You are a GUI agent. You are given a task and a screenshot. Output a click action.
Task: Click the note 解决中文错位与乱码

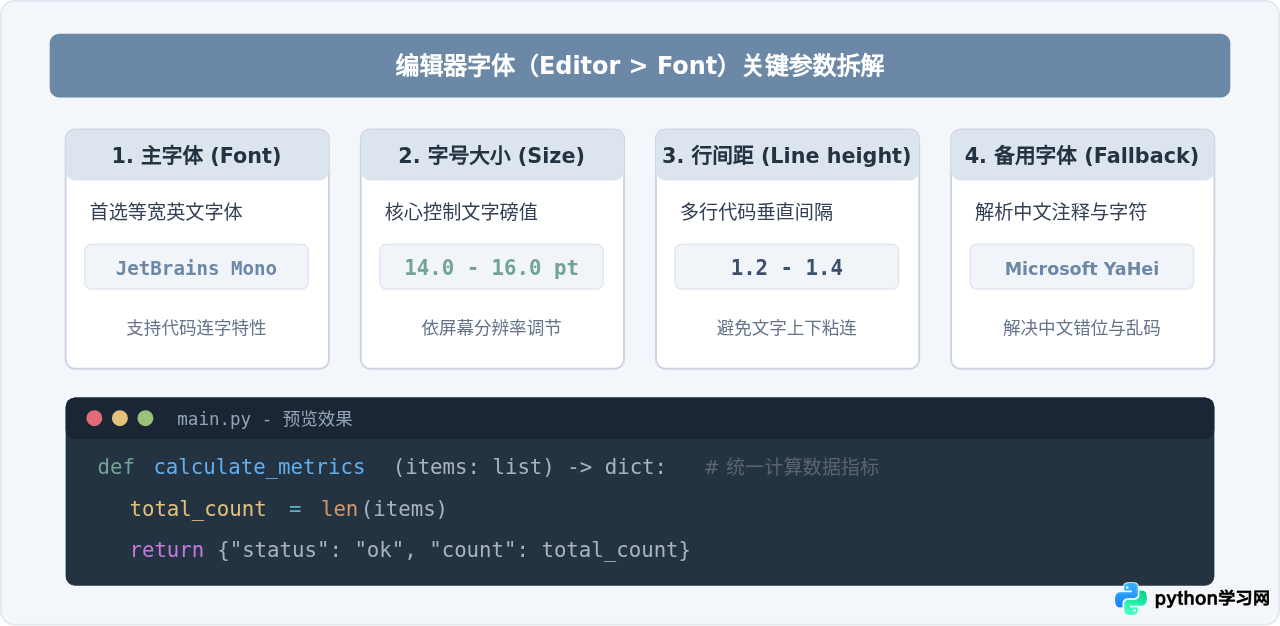[1082, 328]
